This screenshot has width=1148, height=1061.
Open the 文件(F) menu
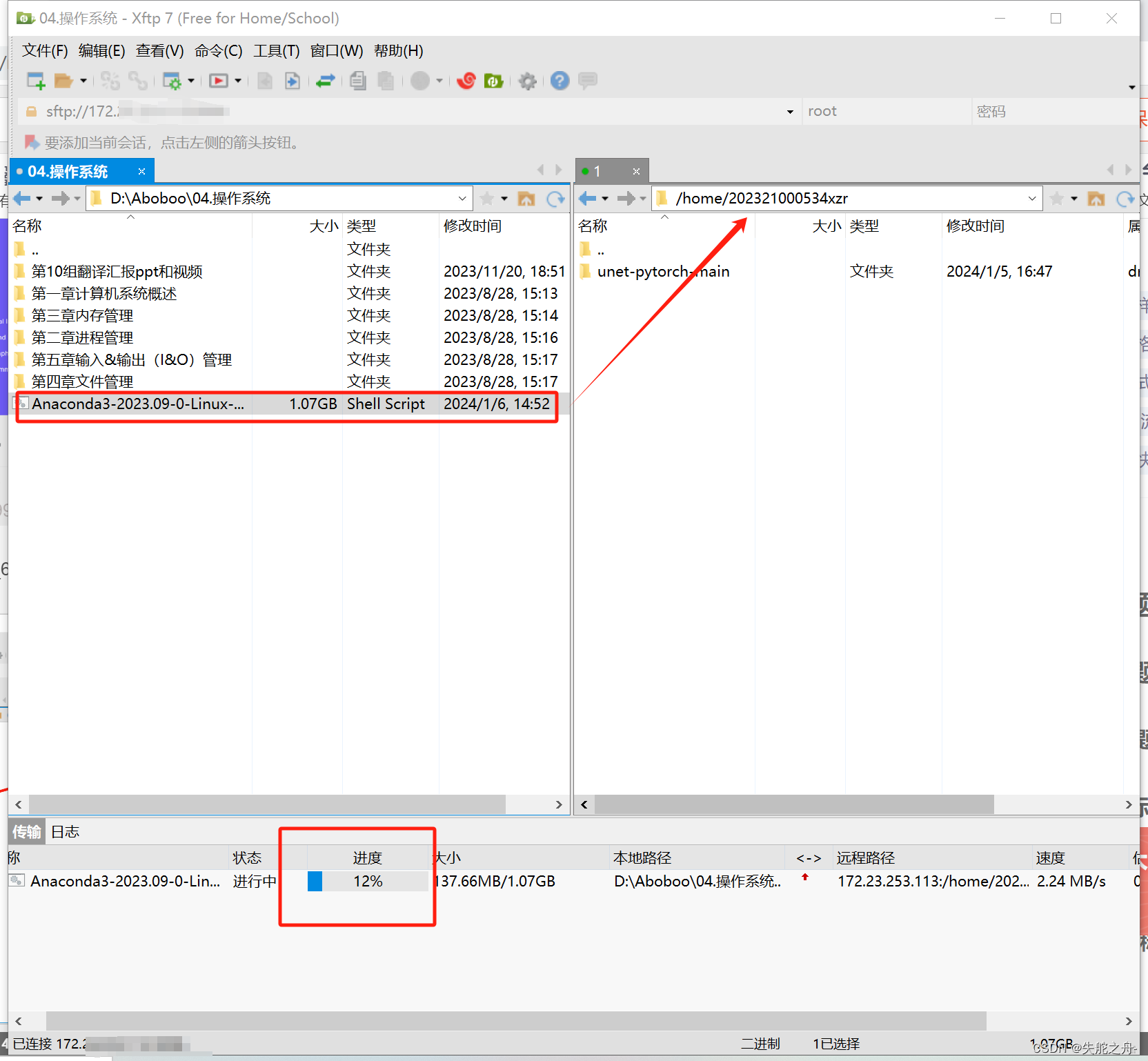click(x=45, y=50)
